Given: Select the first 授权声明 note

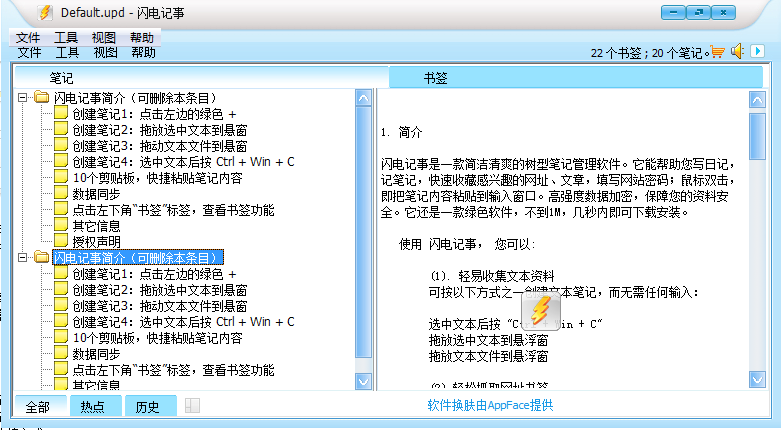Looking at the screenshot, I should click(96, 242).
